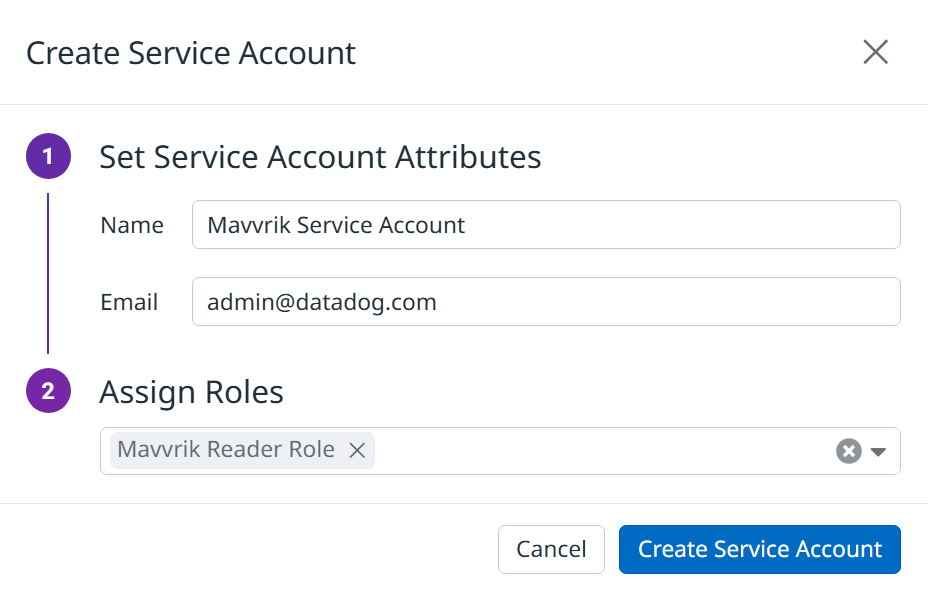
Task: Click the vertical purple step connector line
Action: [x=48, y=273]
